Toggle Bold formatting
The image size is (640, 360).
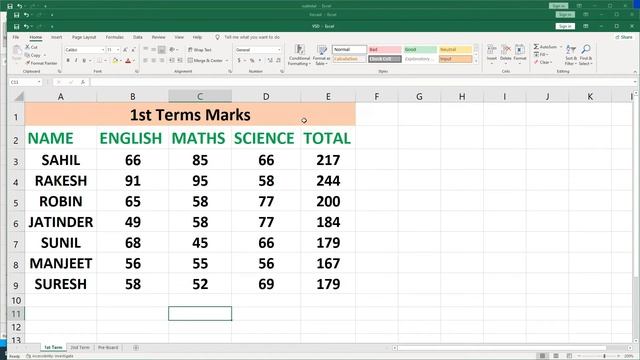click(x=68, y=60)
